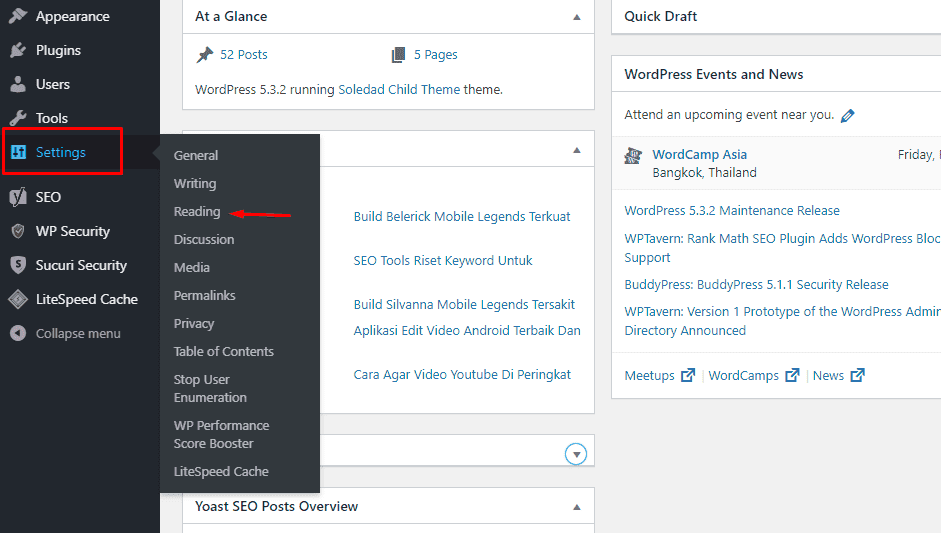Open WPTavern Rank Math SEO Plugin article
The width and height of the screenshot is (941, 533).
click(x=783, y=248)
